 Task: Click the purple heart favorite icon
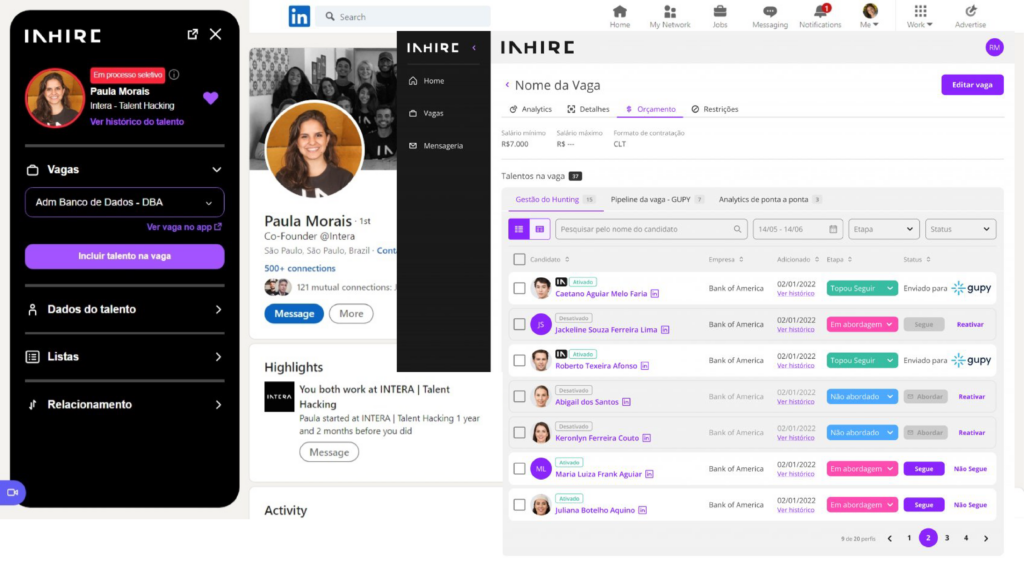pyautogui.click(x=210, y=98)
